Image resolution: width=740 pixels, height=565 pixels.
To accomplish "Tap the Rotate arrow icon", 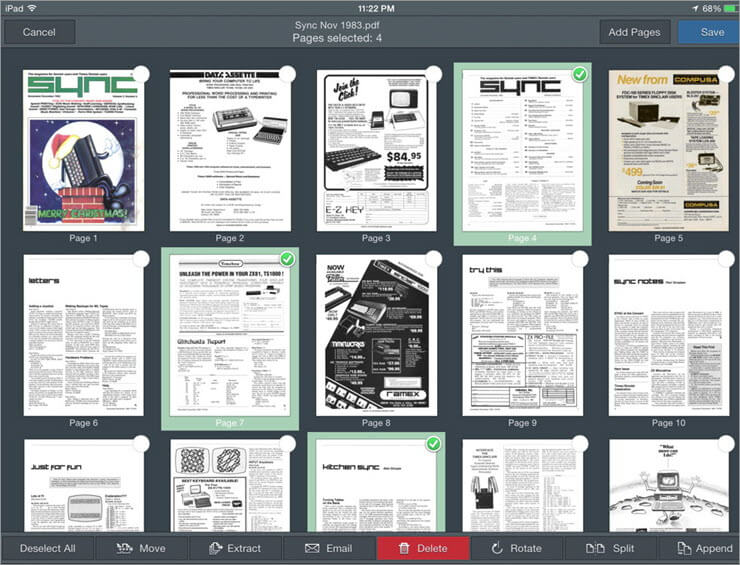I will [497, 548].
